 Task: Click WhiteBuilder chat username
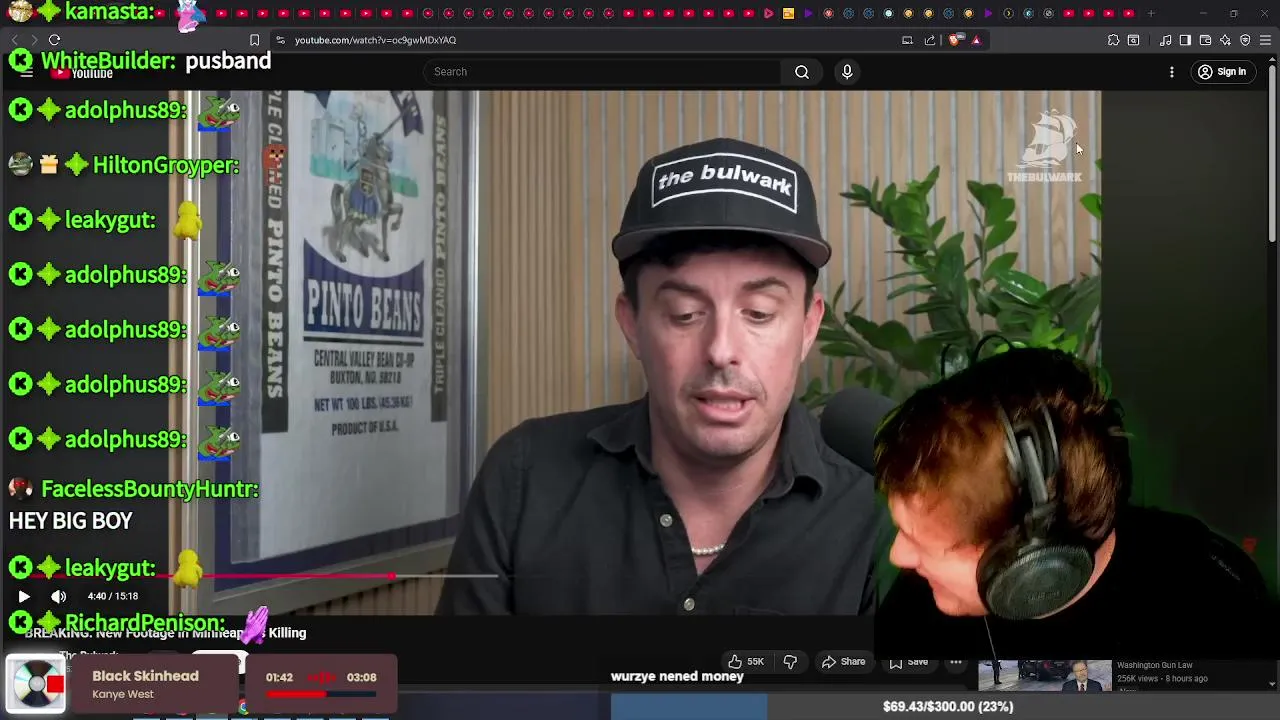coord(109,61)
